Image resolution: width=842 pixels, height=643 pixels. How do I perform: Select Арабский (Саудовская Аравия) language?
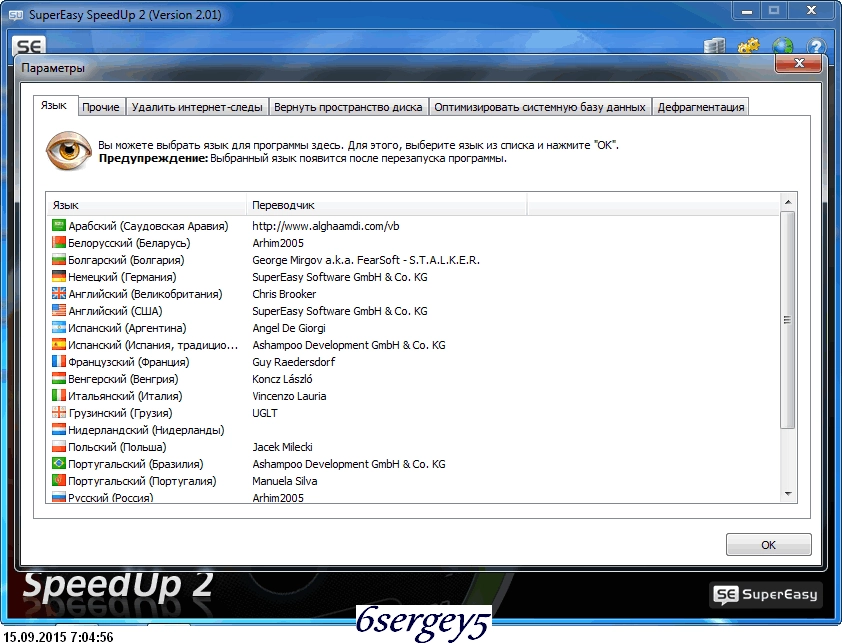click(x=148, y=226)
